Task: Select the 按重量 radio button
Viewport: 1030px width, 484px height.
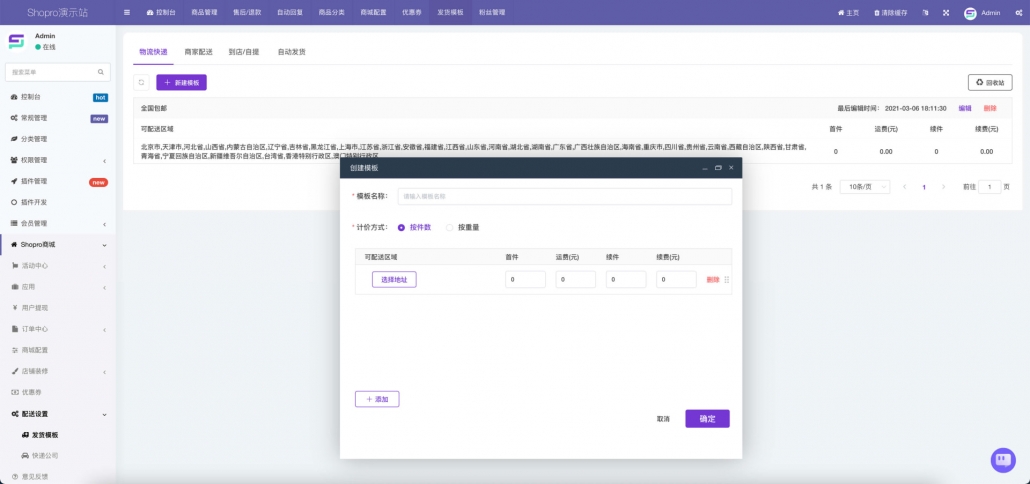Action: click(449, 228)
